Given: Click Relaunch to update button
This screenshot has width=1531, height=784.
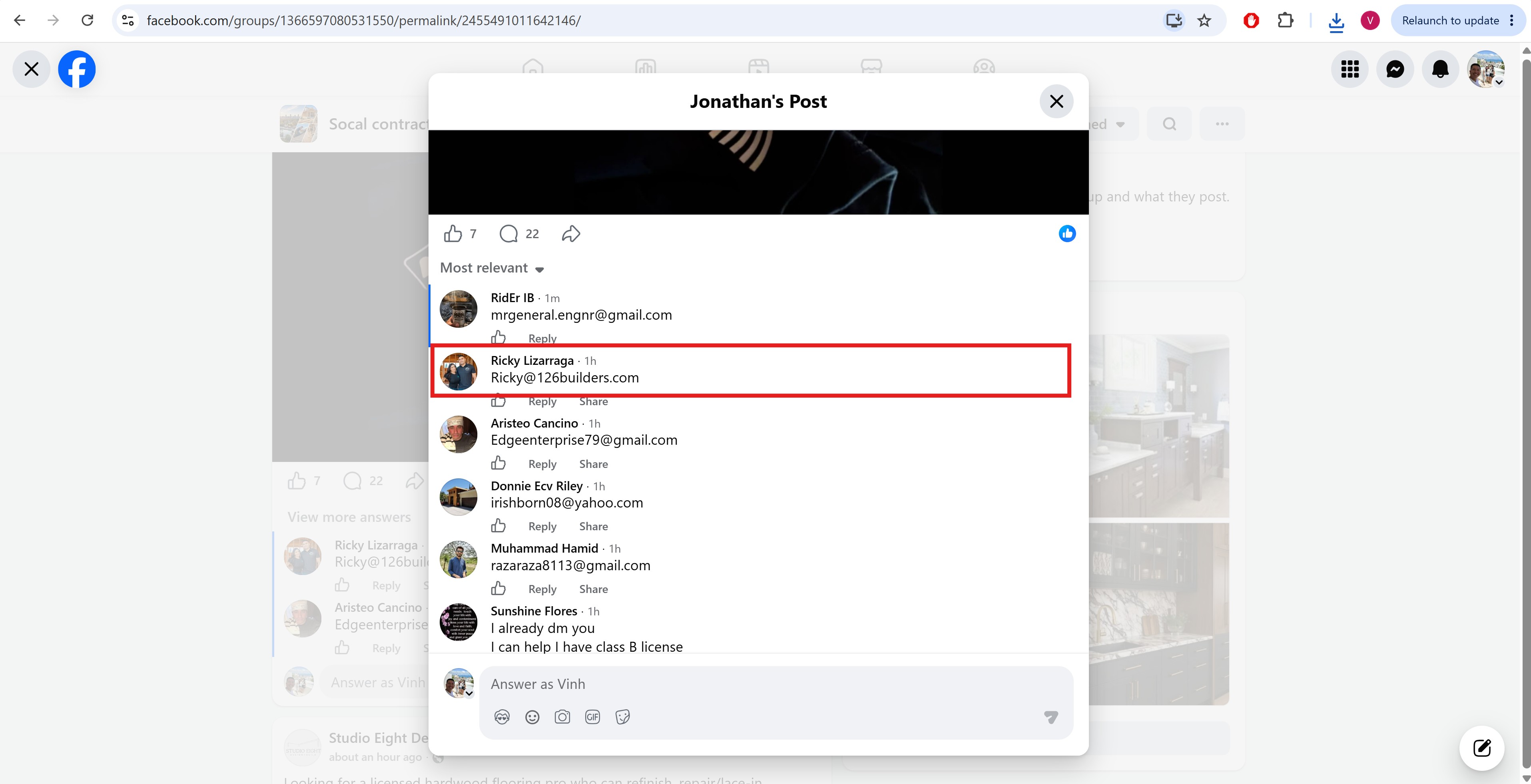Looking at the screenshot, I should (1450, 21).
